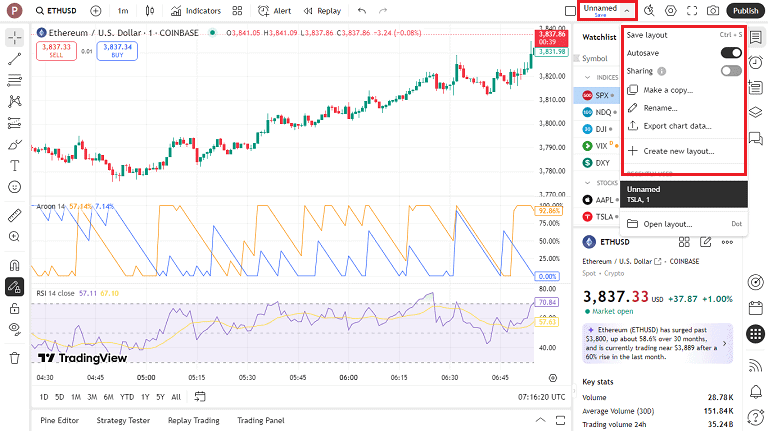Select the crosshair cursor tool
This screenshot has width=768, height=431.
15,38
